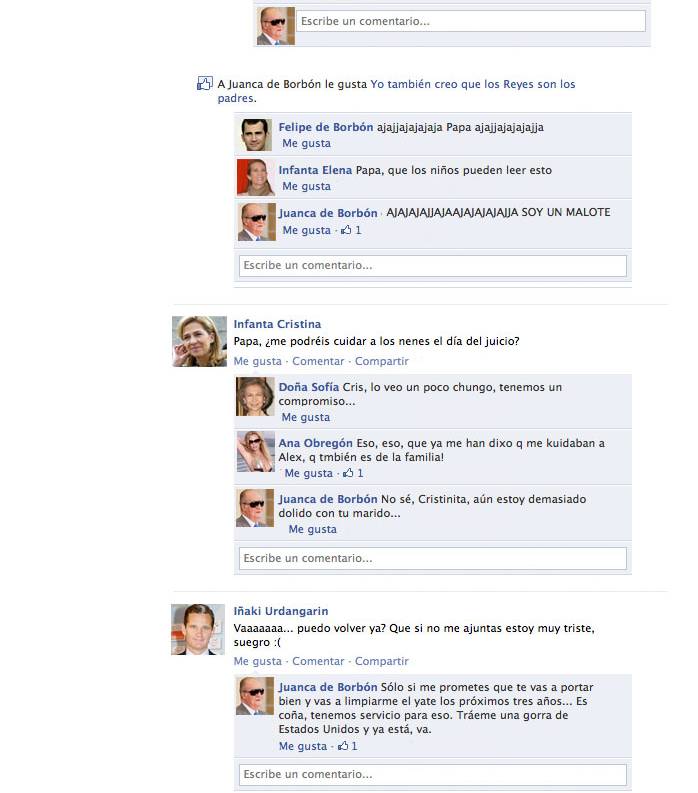Click the like count on Juanca's yate reply

[347, 746]
